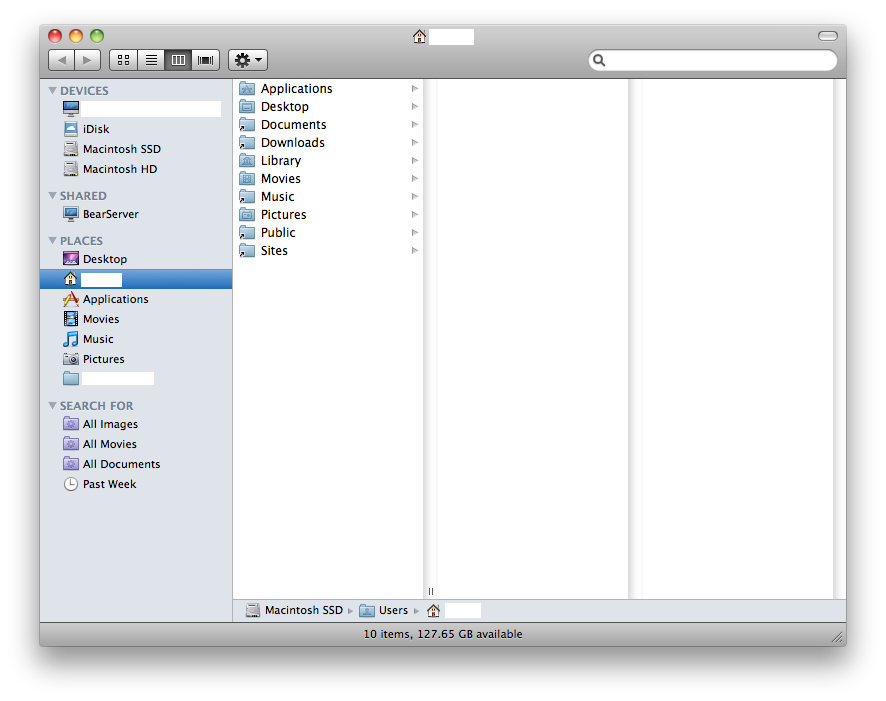The image size is (886, 701).
Task: Collapse the SHARED section
Action: [53, 195]
